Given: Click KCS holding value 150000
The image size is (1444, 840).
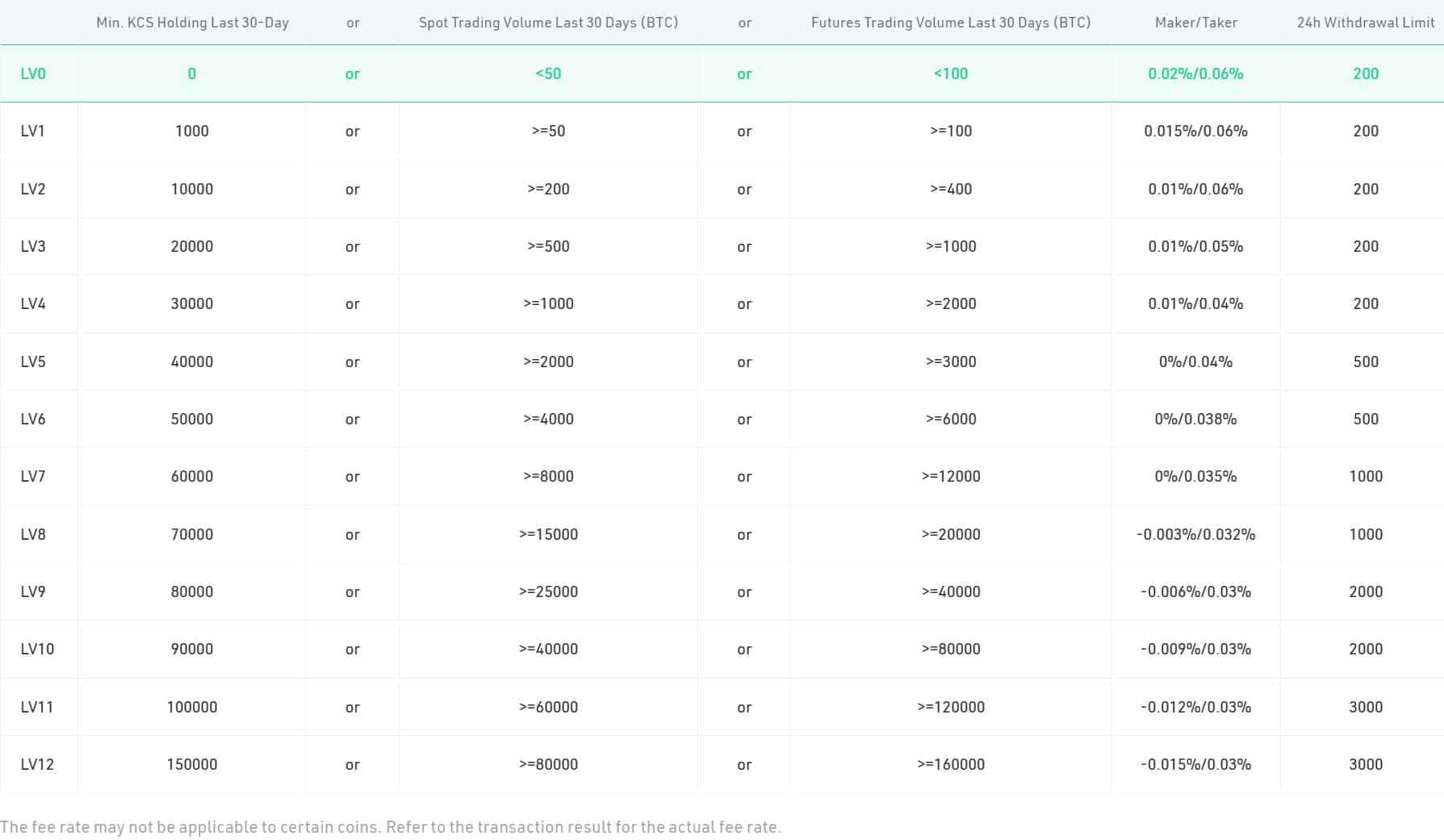Looking at the screenshot, I should [192, 764].
